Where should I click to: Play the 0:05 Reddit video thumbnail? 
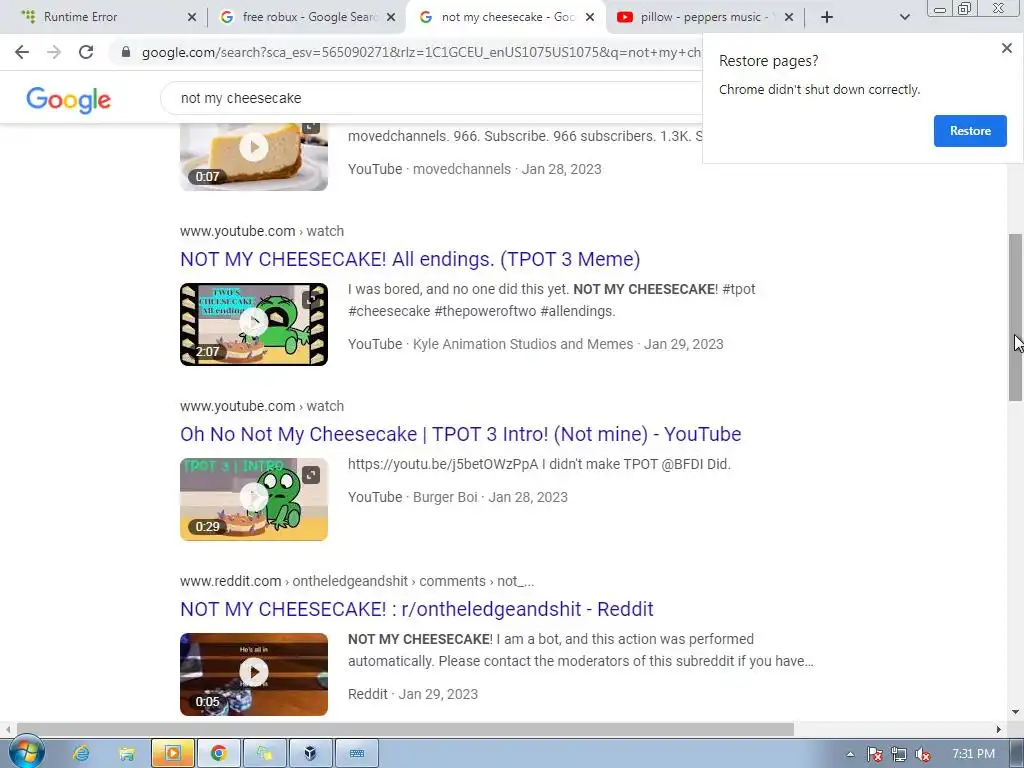(254, 674)
